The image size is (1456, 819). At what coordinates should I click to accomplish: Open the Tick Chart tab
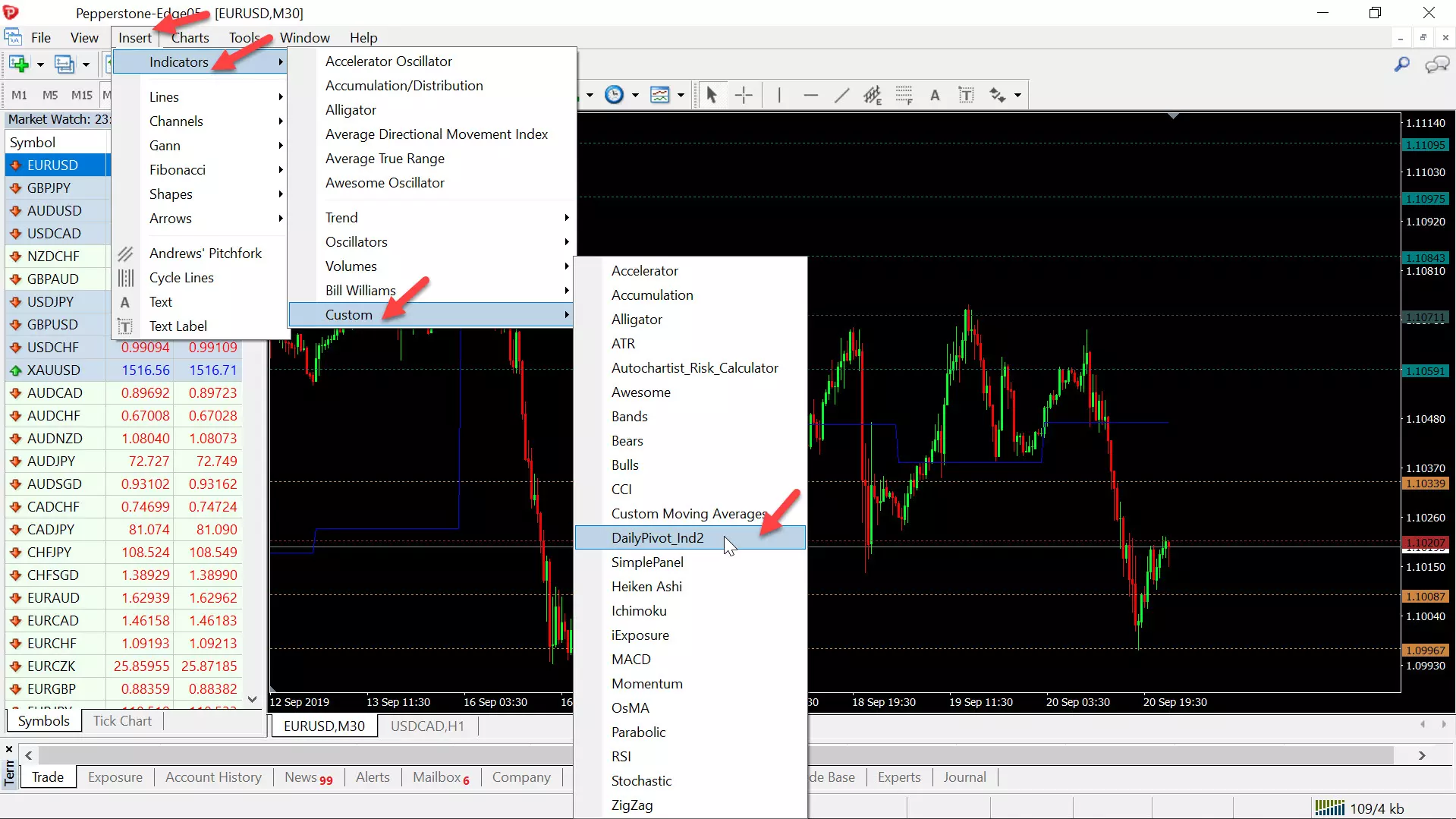point(122,721)
